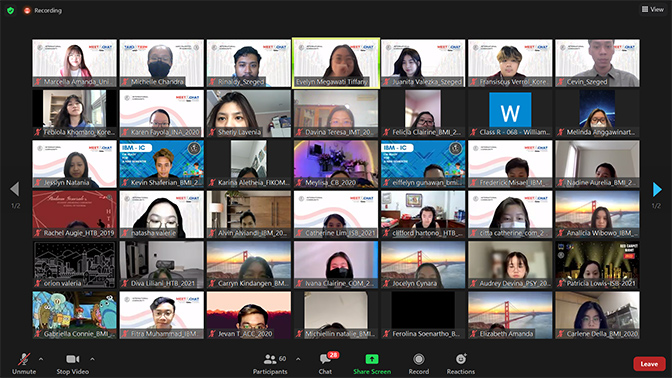Select eiffelyn gunawan's video tile
Viewport: 672px width, 378px height.
point(423,164)
